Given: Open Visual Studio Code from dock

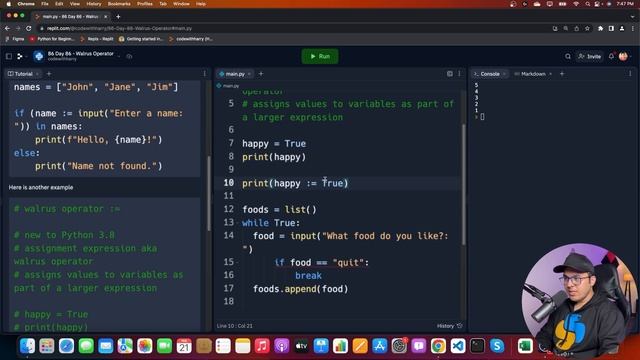Looking at the screenshot, I should [458, 346].
